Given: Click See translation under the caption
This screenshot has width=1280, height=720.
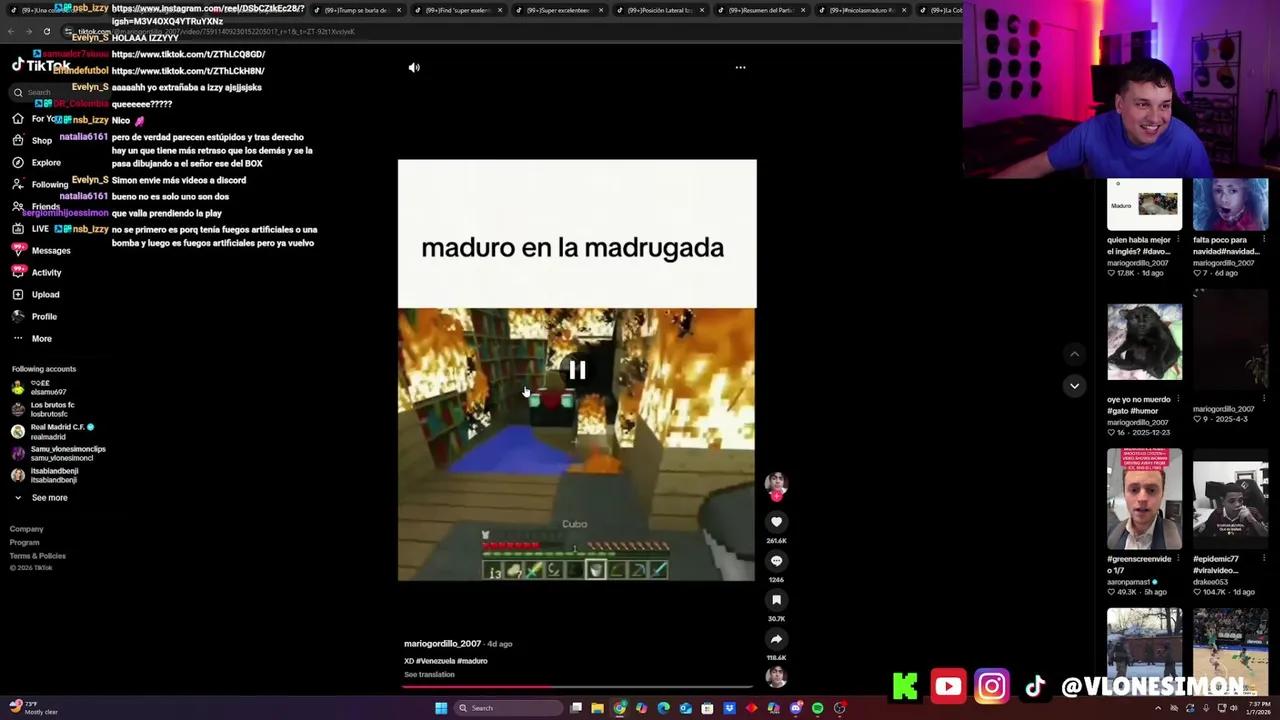Looking at the screenshot, I should [429, 674].
